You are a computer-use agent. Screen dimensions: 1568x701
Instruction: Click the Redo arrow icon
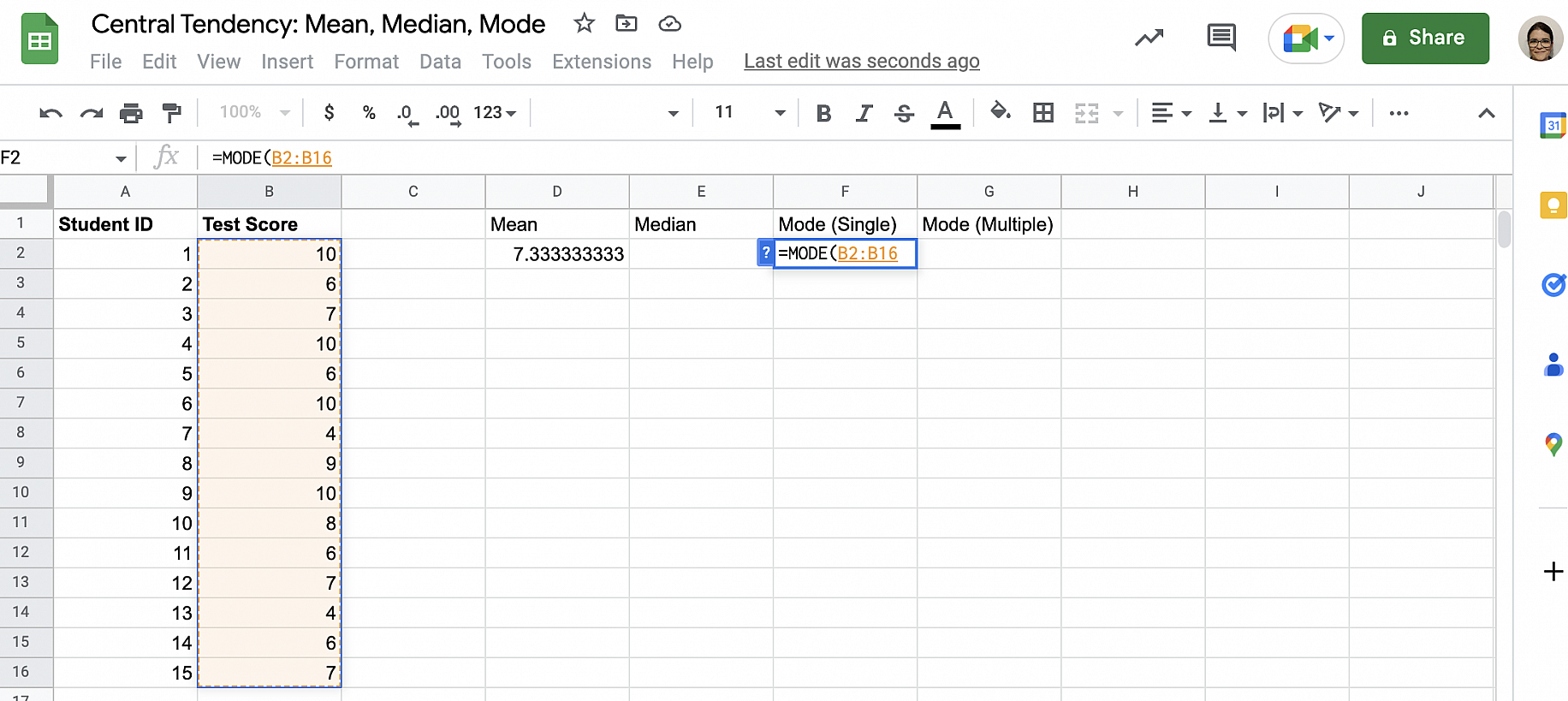[92, 113]
